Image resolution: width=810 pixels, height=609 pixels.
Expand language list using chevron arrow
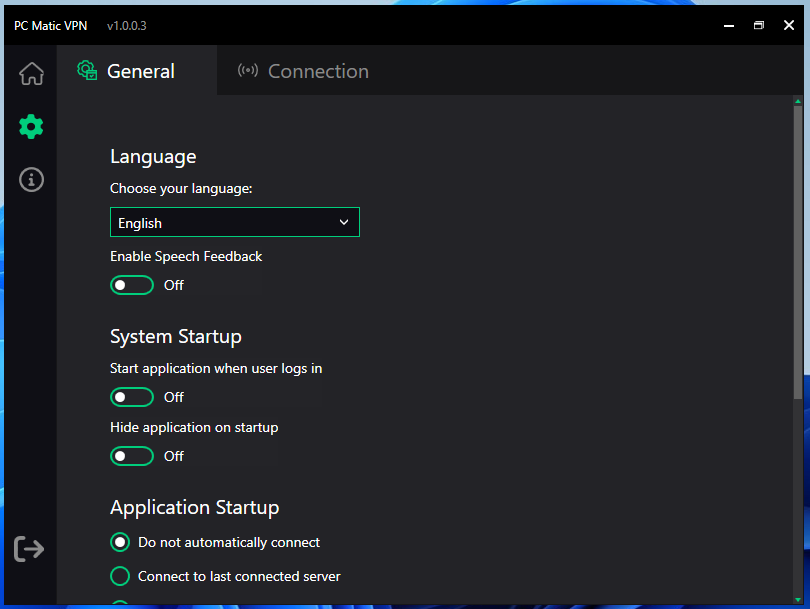click(344, 222)
